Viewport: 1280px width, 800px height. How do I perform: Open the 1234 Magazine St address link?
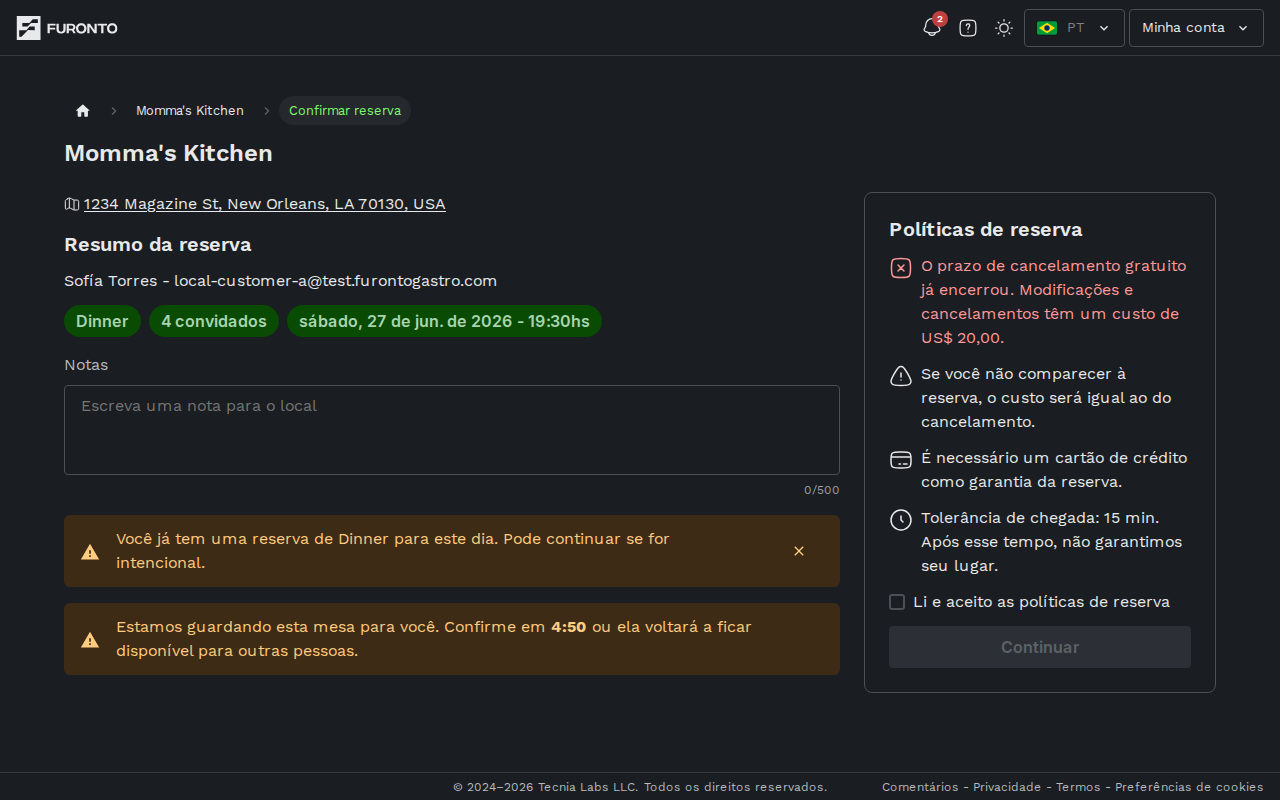click(265, 204)
